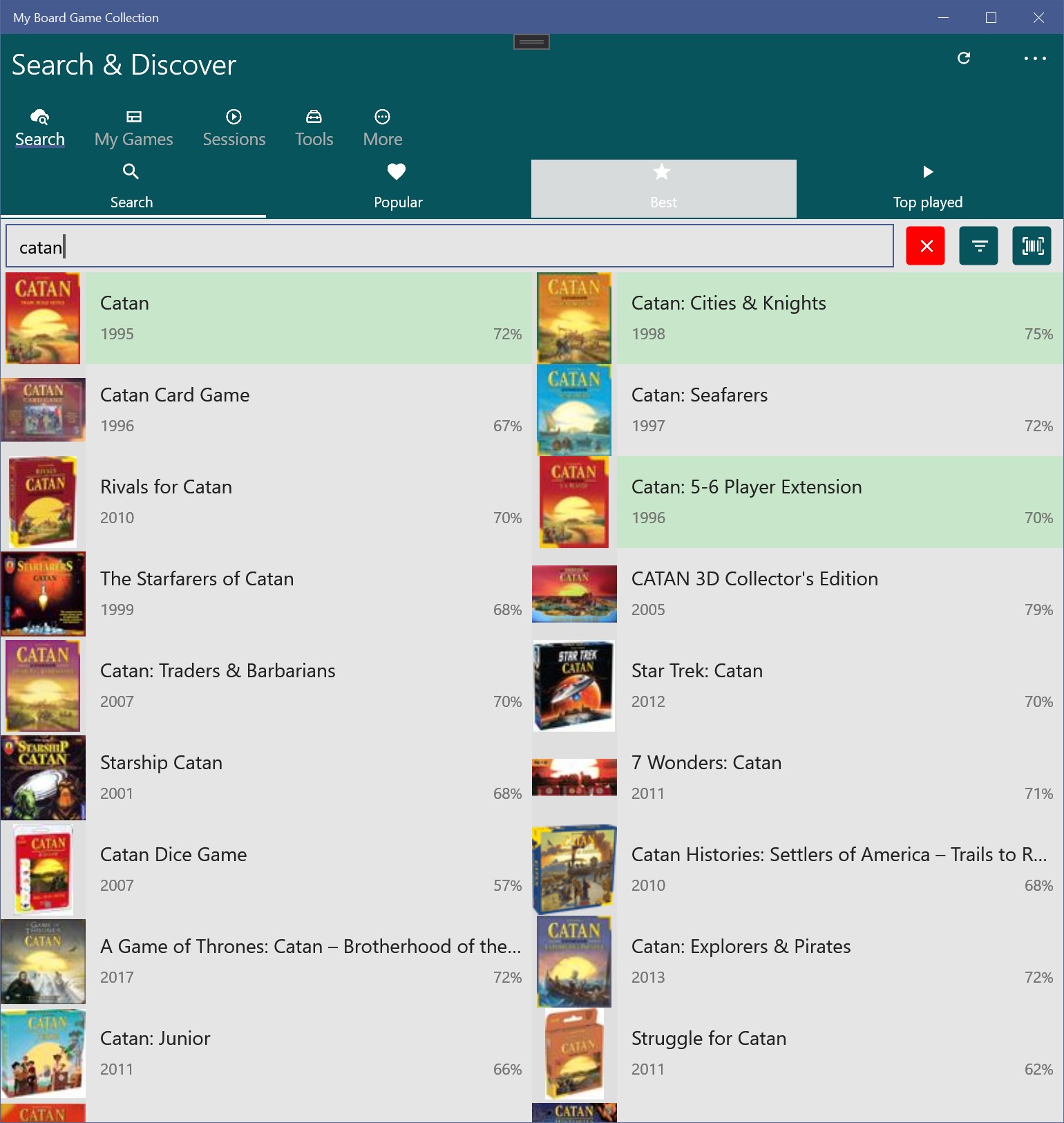Open Struggle for Catan cover thumbnail

574,1053
